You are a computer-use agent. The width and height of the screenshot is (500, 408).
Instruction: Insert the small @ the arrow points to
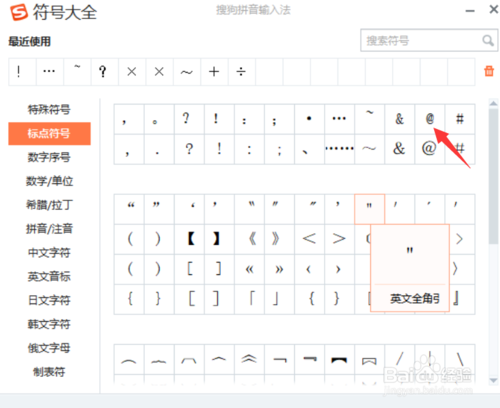(430, 119)
